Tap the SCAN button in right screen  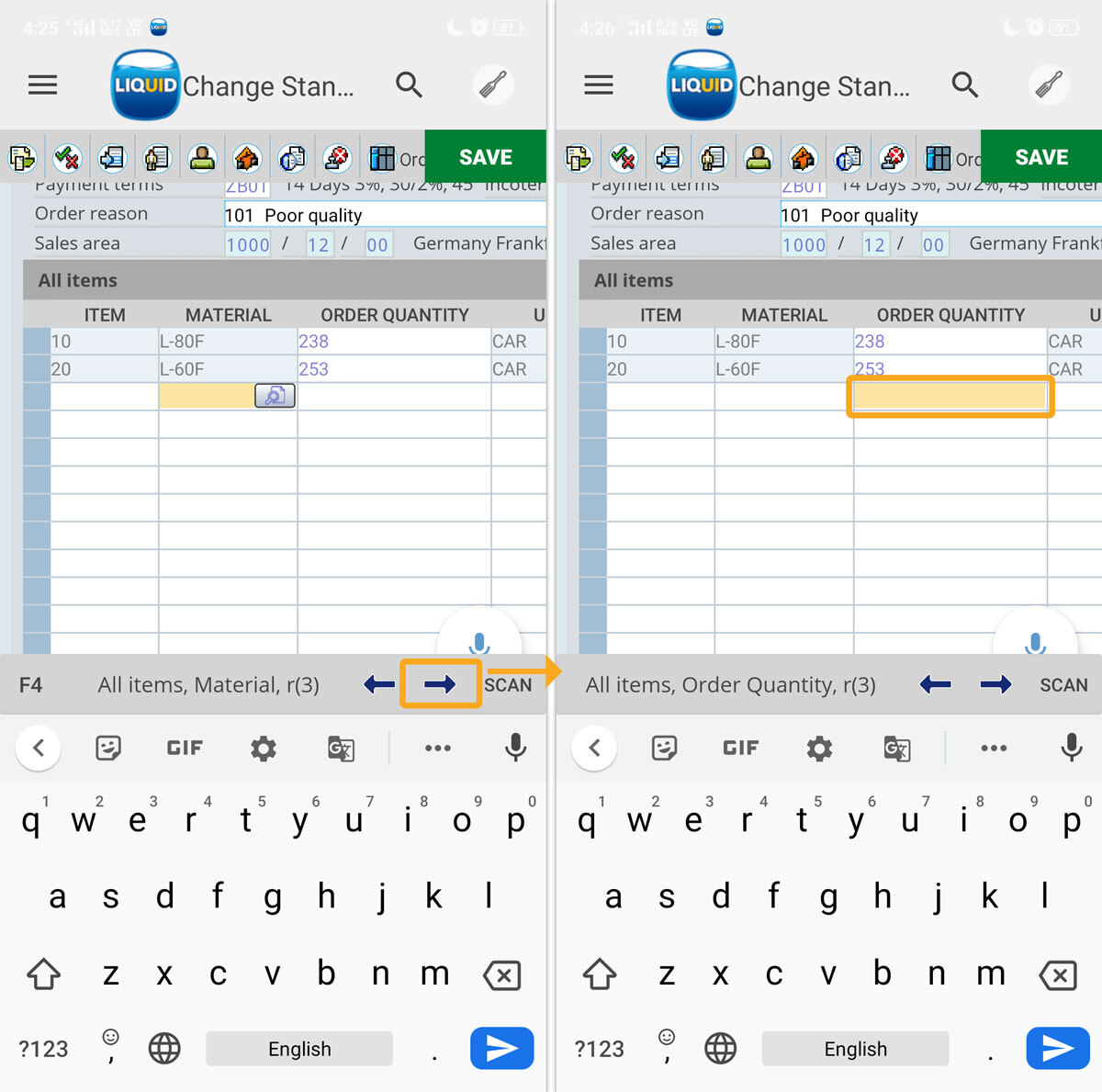[x=1063, y=685]
